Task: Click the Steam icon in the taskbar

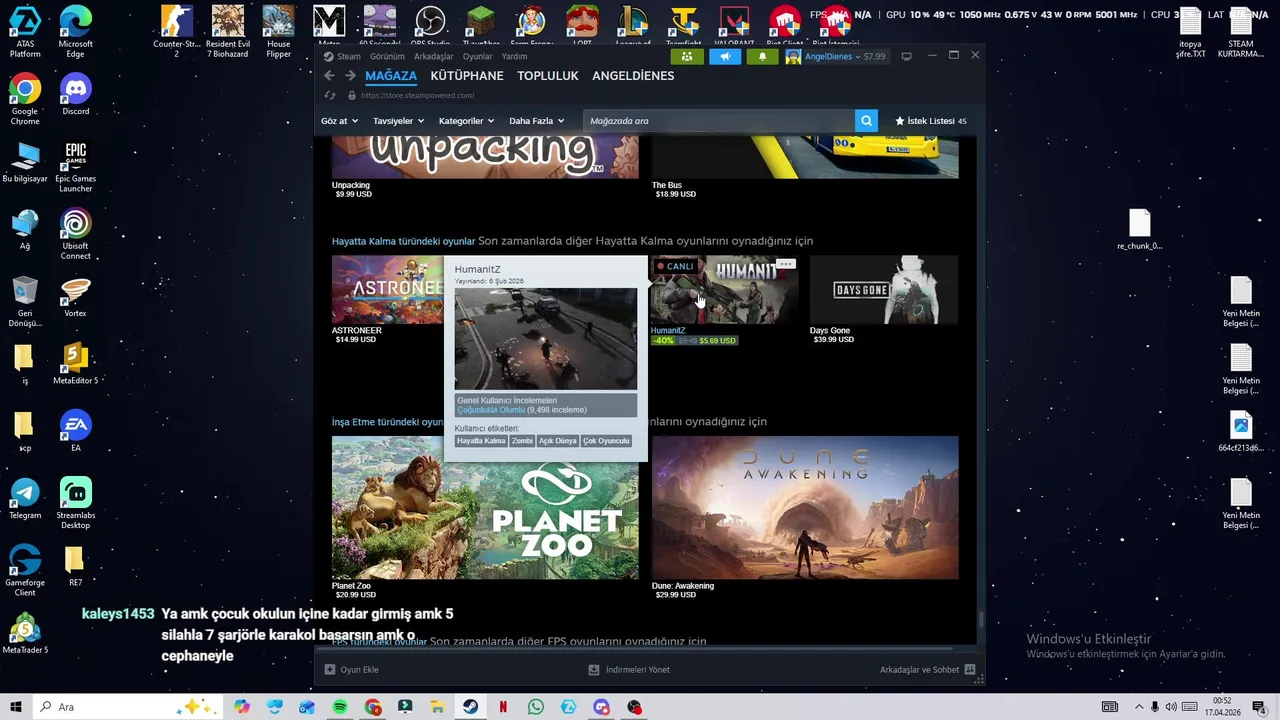Action: [470, 707]
